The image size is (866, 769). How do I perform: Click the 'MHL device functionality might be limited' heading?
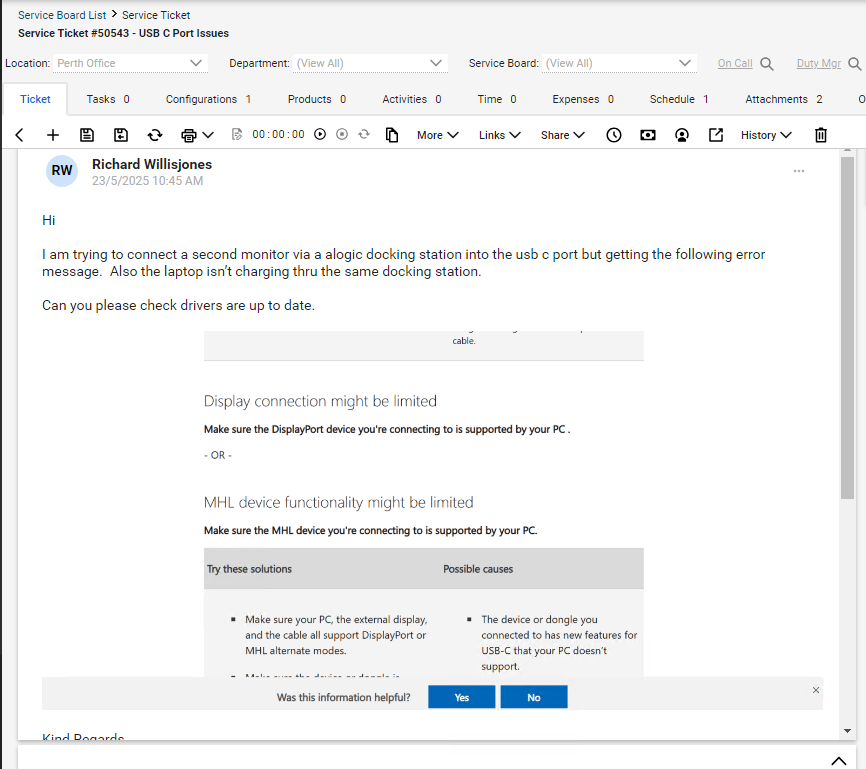click(339, 502)
